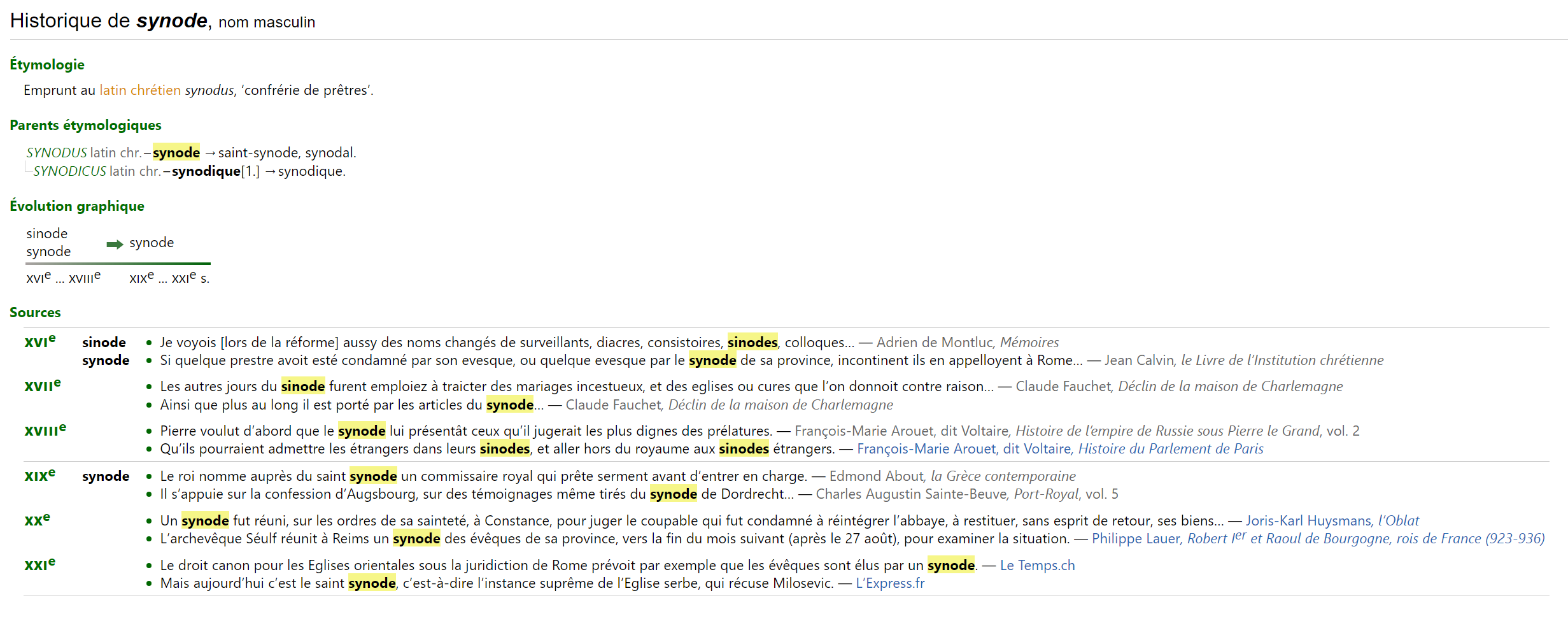Click highlighted 'synode' in Parents étymologiques
Screen dimensions: 1568x621
(176, 153)
